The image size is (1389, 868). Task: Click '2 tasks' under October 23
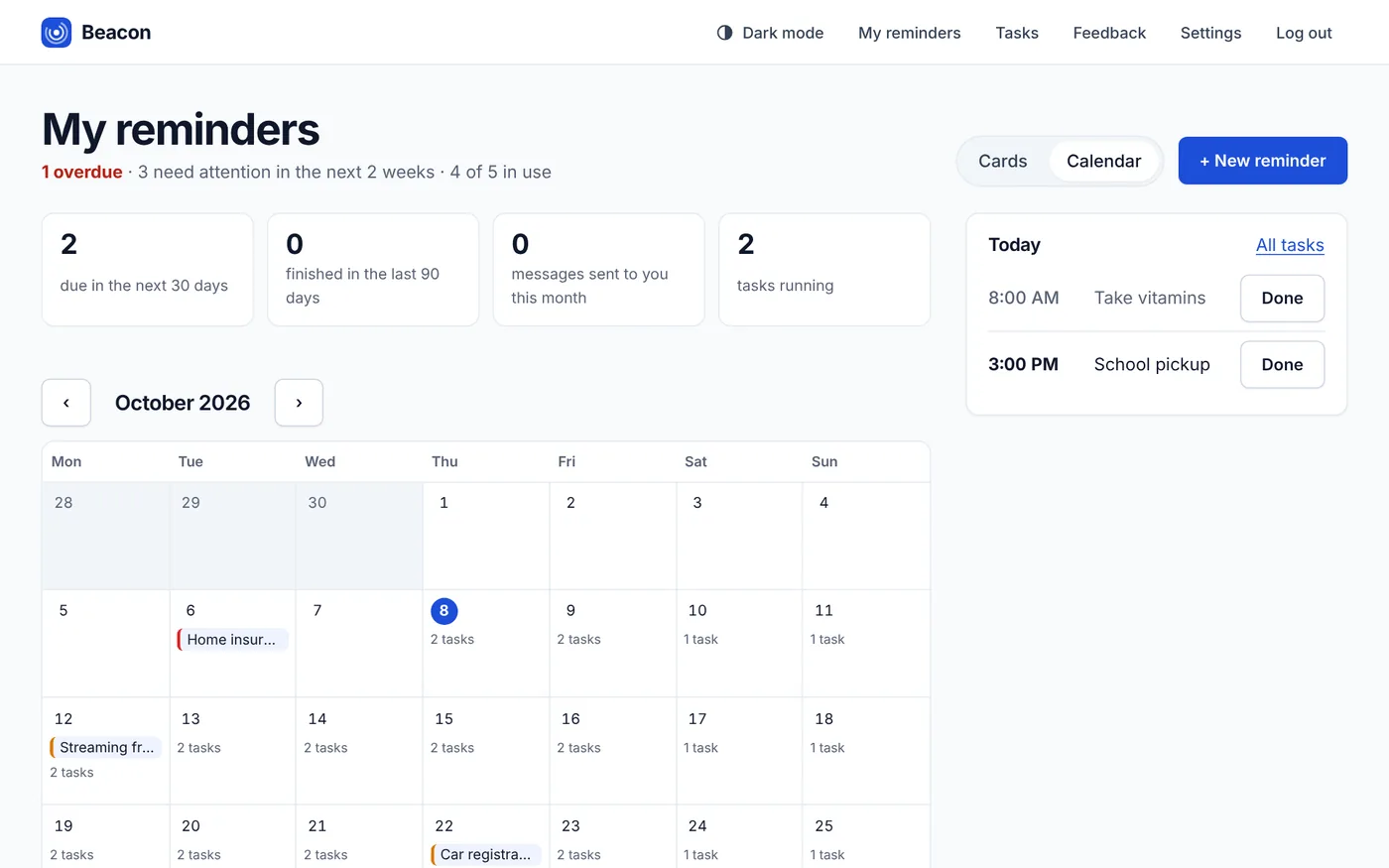(x=578, y=855)
